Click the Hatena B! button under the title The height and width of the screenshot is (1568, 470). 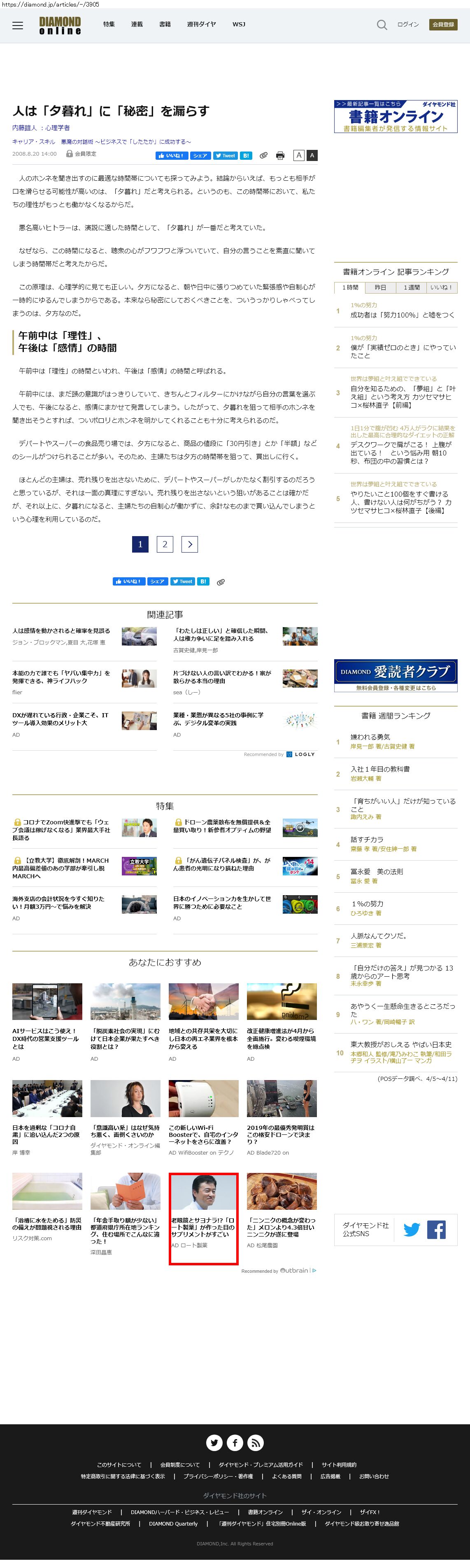pos(246,156)
